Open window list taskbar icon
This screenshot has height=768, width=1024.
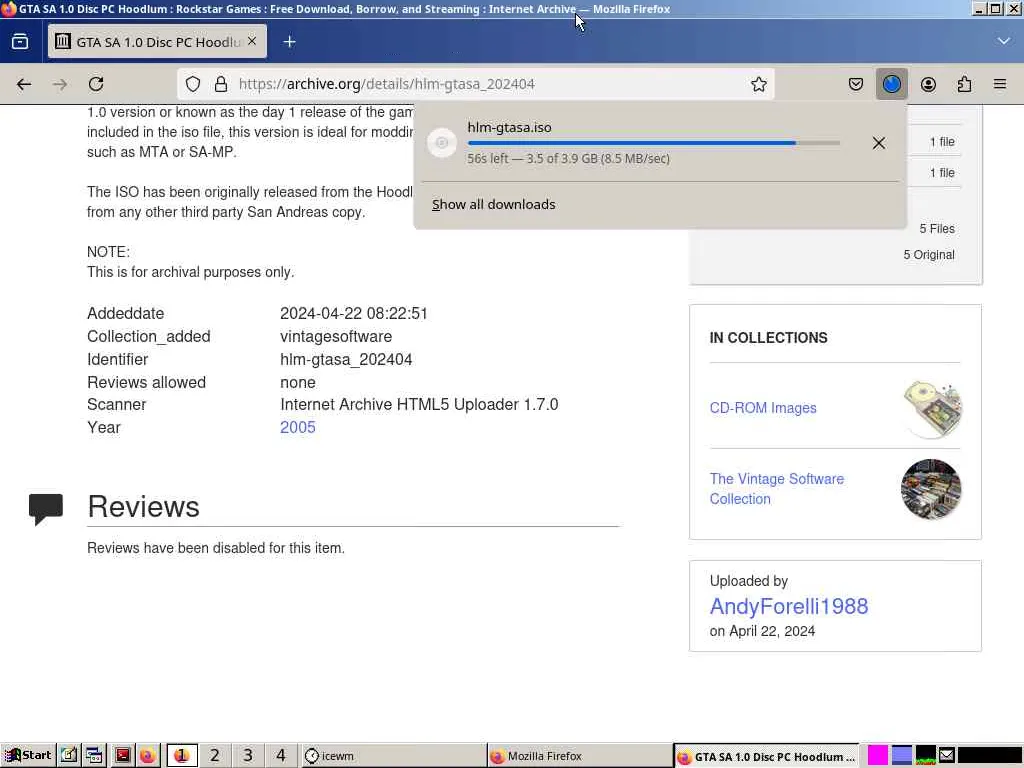coord(95,756)
